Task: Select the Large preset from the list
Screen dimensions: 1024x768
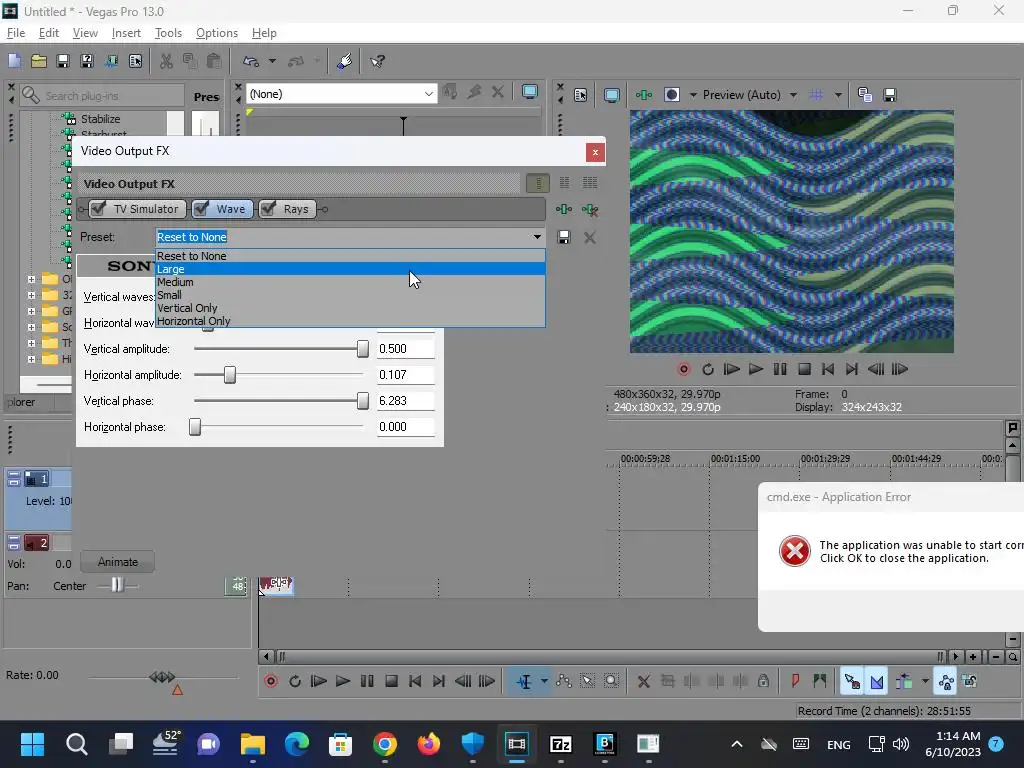Action: point(351,269)
